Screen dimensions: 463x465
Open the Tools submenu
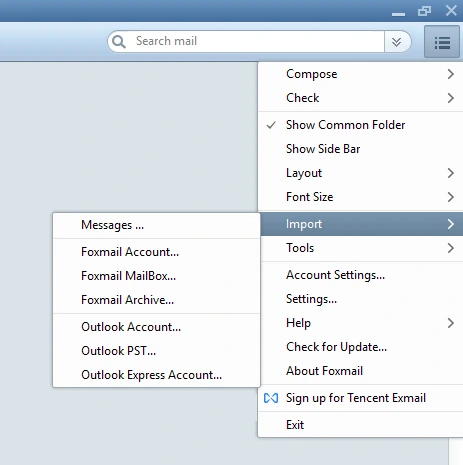(362, 248)
